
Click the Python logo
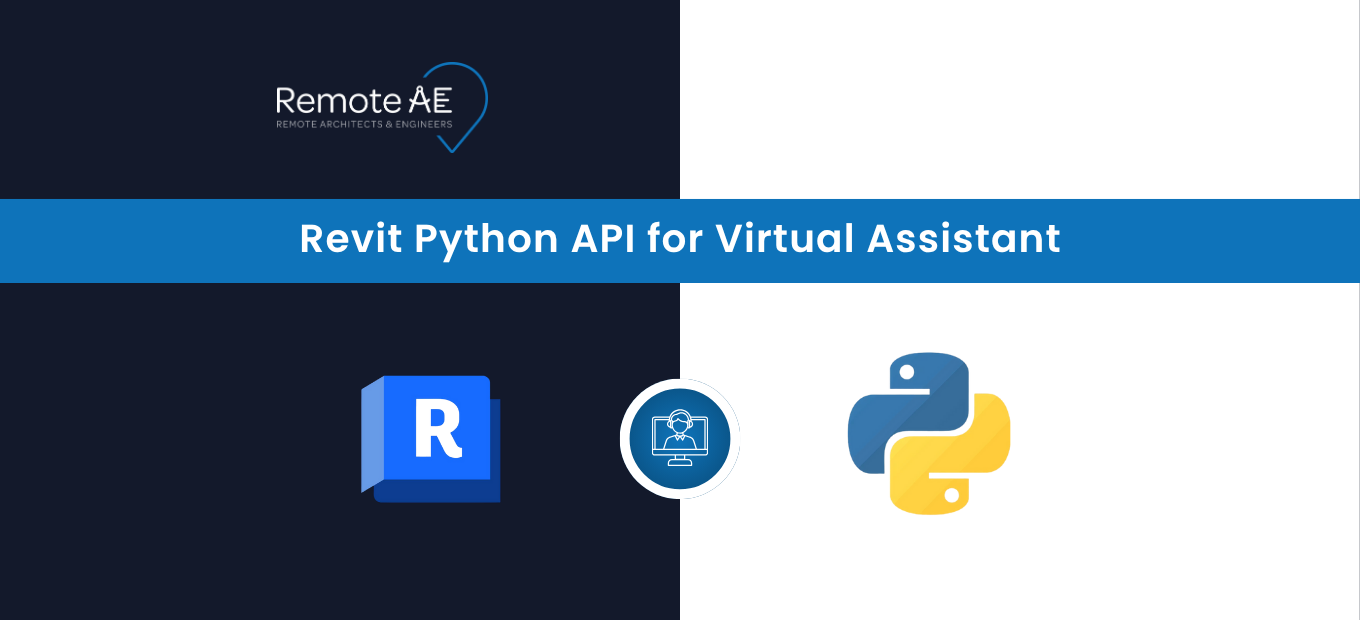[x=928, y=433]
